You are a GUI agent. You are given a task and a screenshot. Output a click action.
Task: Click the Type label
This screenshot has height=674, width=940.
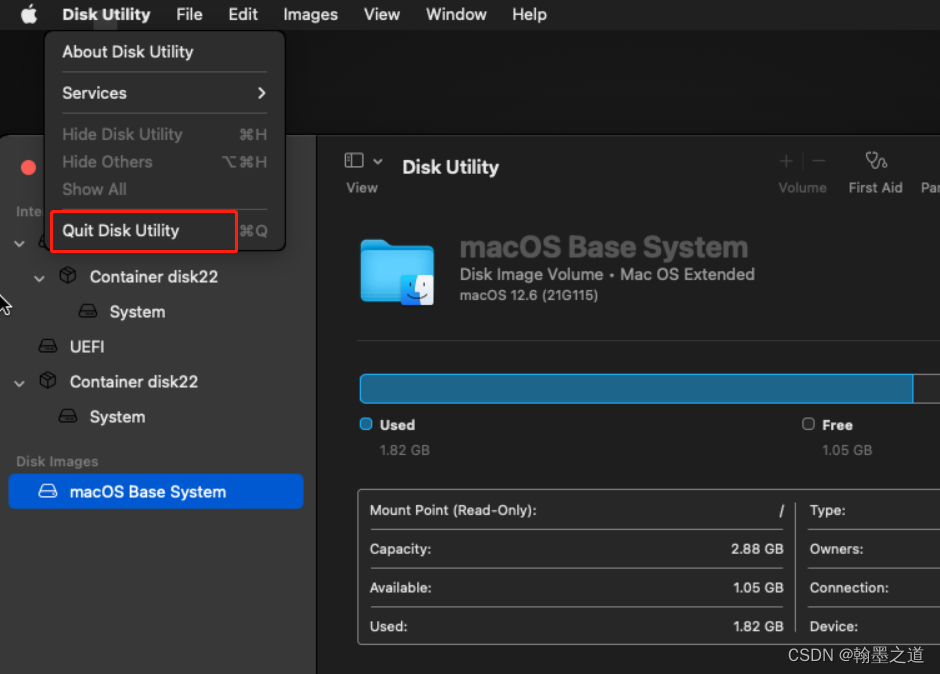[827, 510]
